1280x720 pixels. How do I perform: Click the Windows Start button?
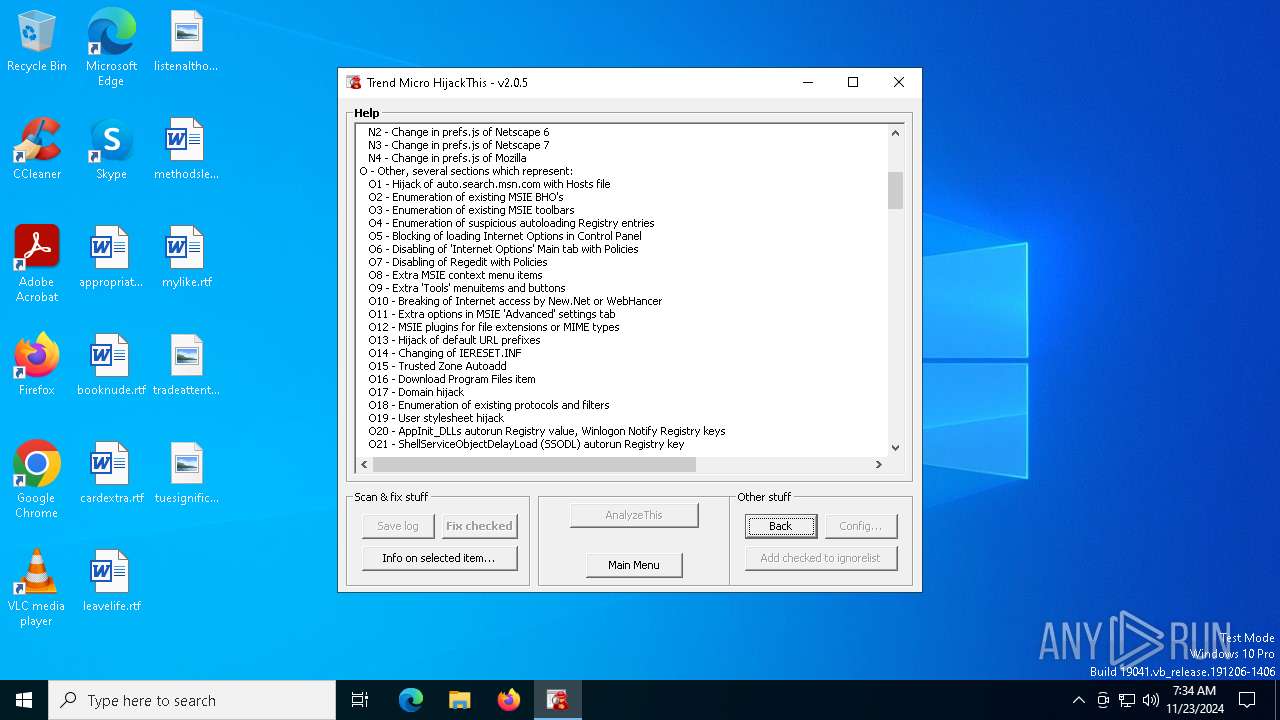click(x=24, y=700)
